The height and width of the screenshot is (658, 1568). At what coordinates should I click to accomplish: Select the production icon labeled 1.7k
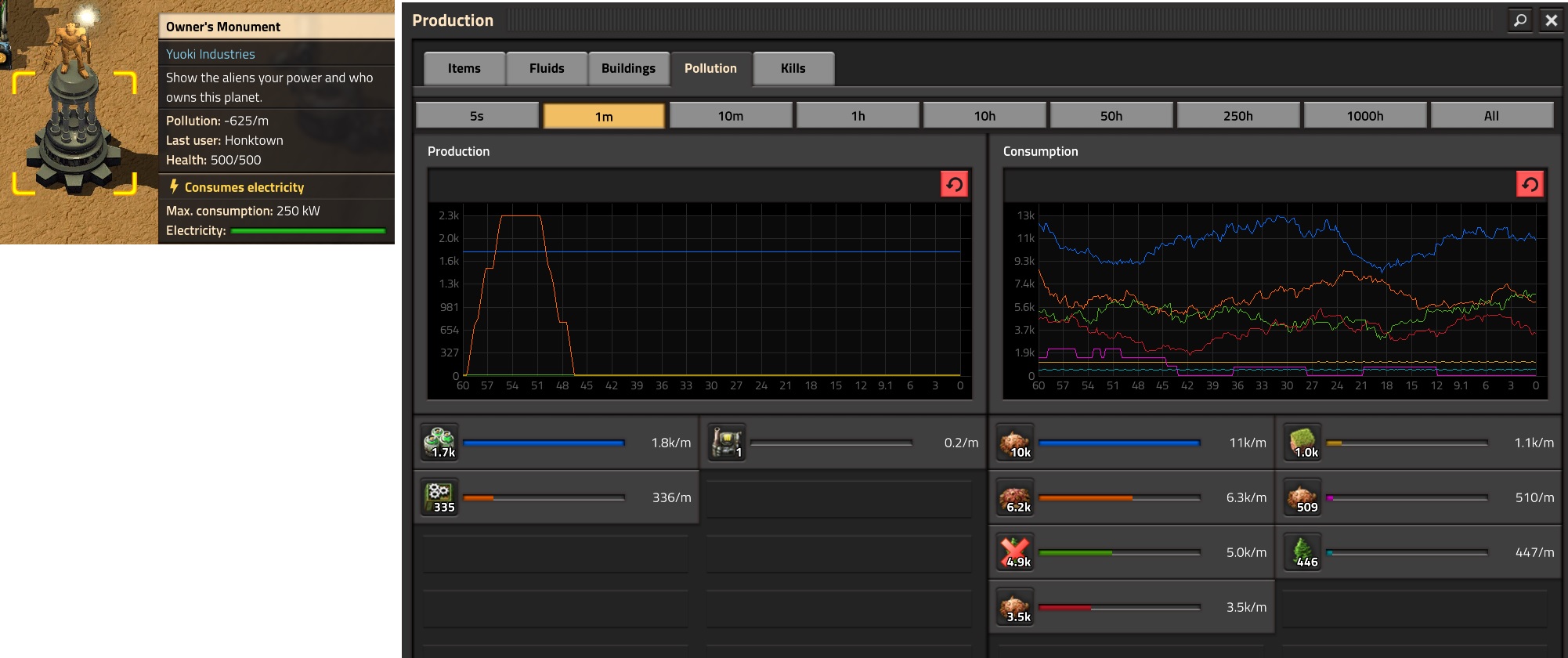click(440, 443)
